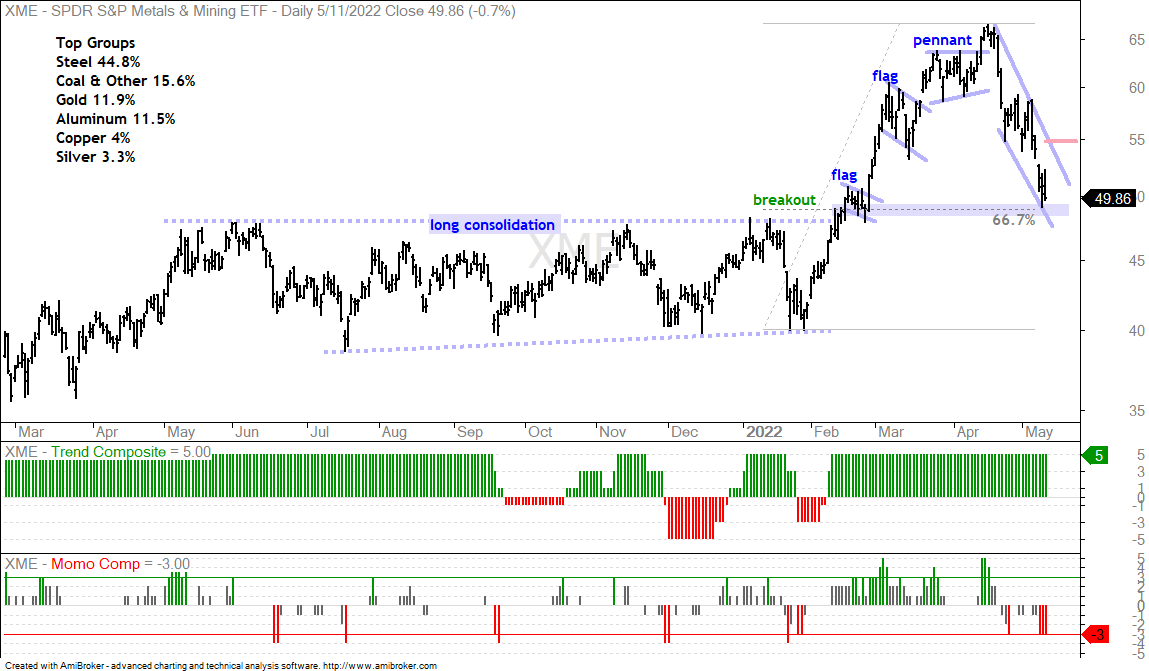Click the 40 price axis label
Image resolution: width=1149 pixels, height=671 pixels.
point(1137,331)
